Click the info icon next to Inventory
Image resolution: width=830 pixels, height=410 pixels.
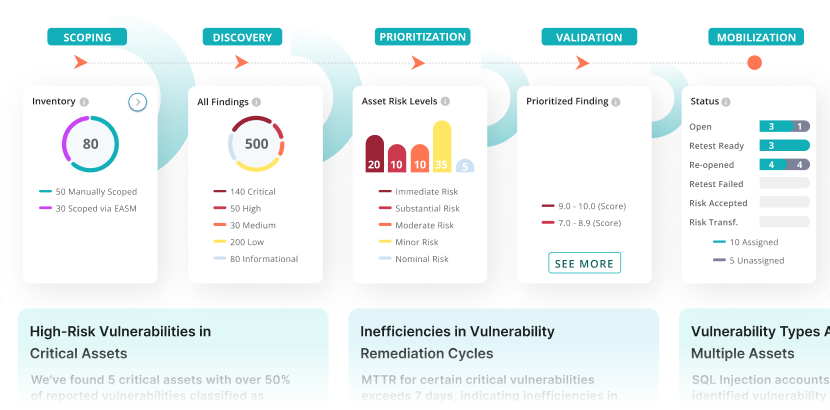(x=84, y=102)
